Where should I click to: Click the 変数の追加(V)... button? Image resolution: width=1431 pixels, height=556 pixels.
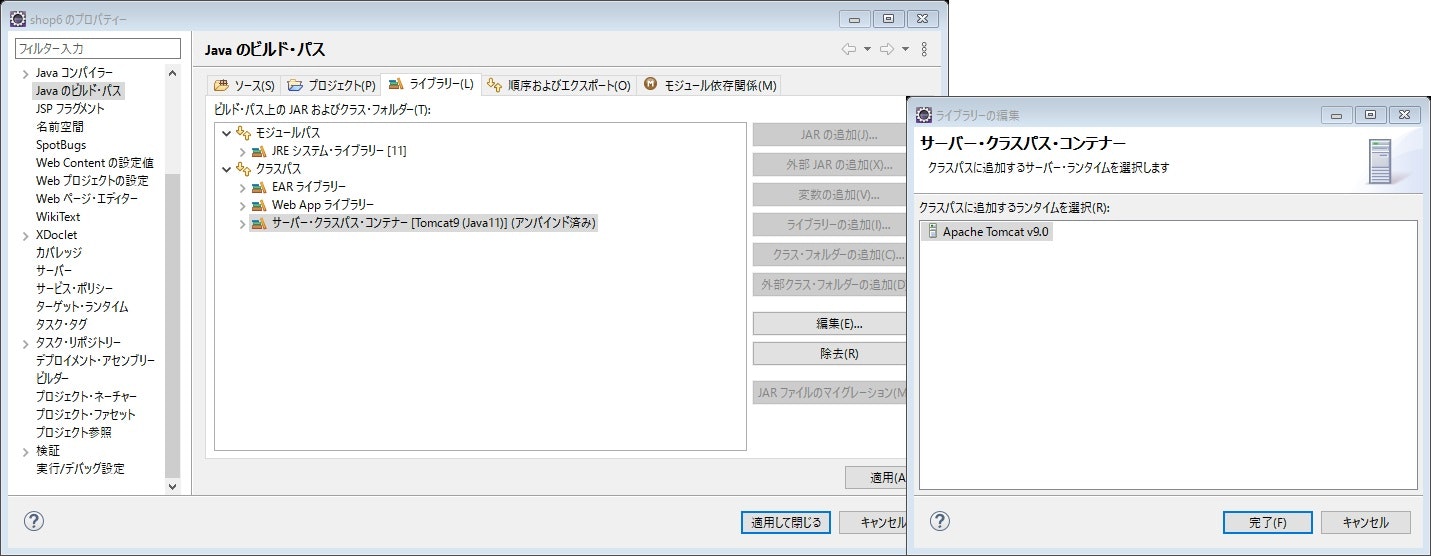830,195
